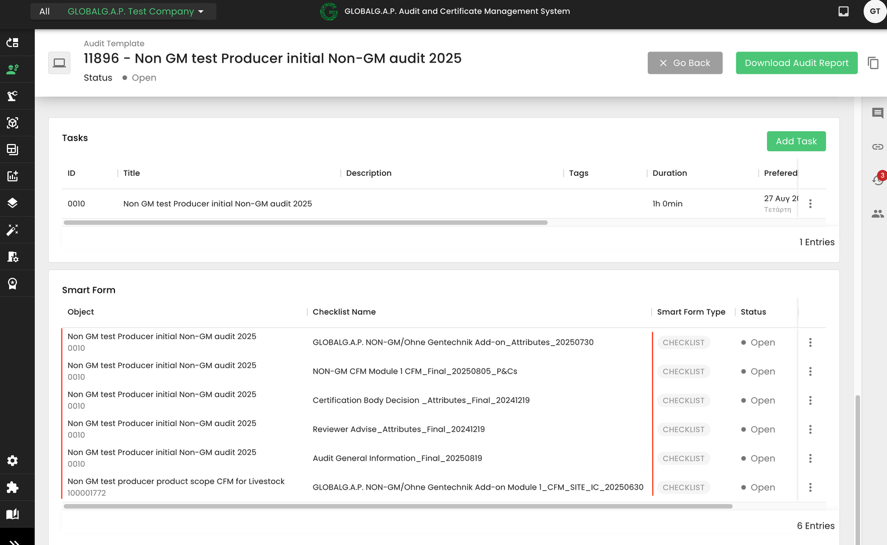Open row menu for Reviewer Advise checklist
This screenshot has width=887, height=545.
point(810,430)
